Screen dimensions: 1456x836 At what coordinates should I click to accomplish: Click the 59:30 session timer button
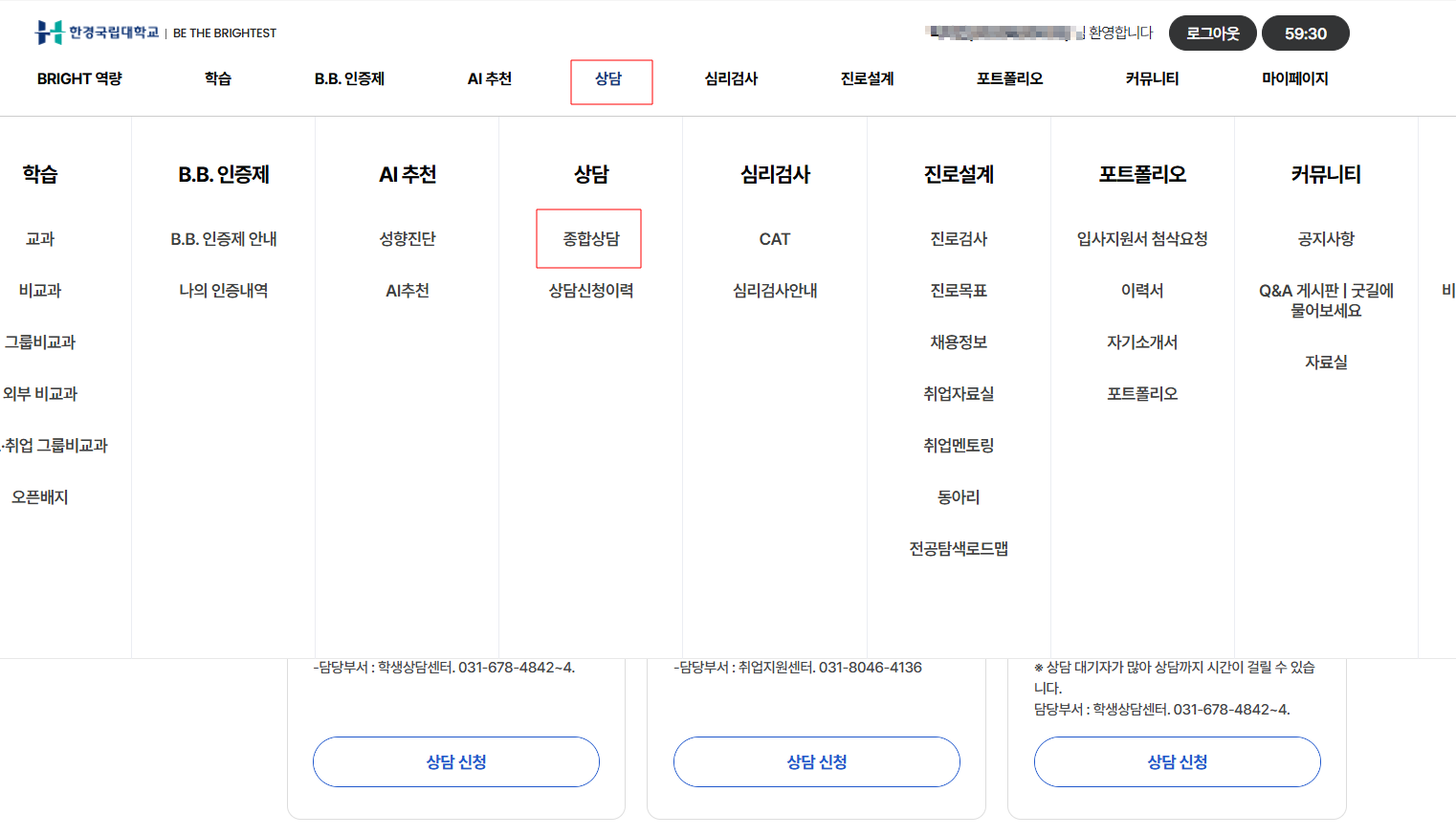point(1305,33)
